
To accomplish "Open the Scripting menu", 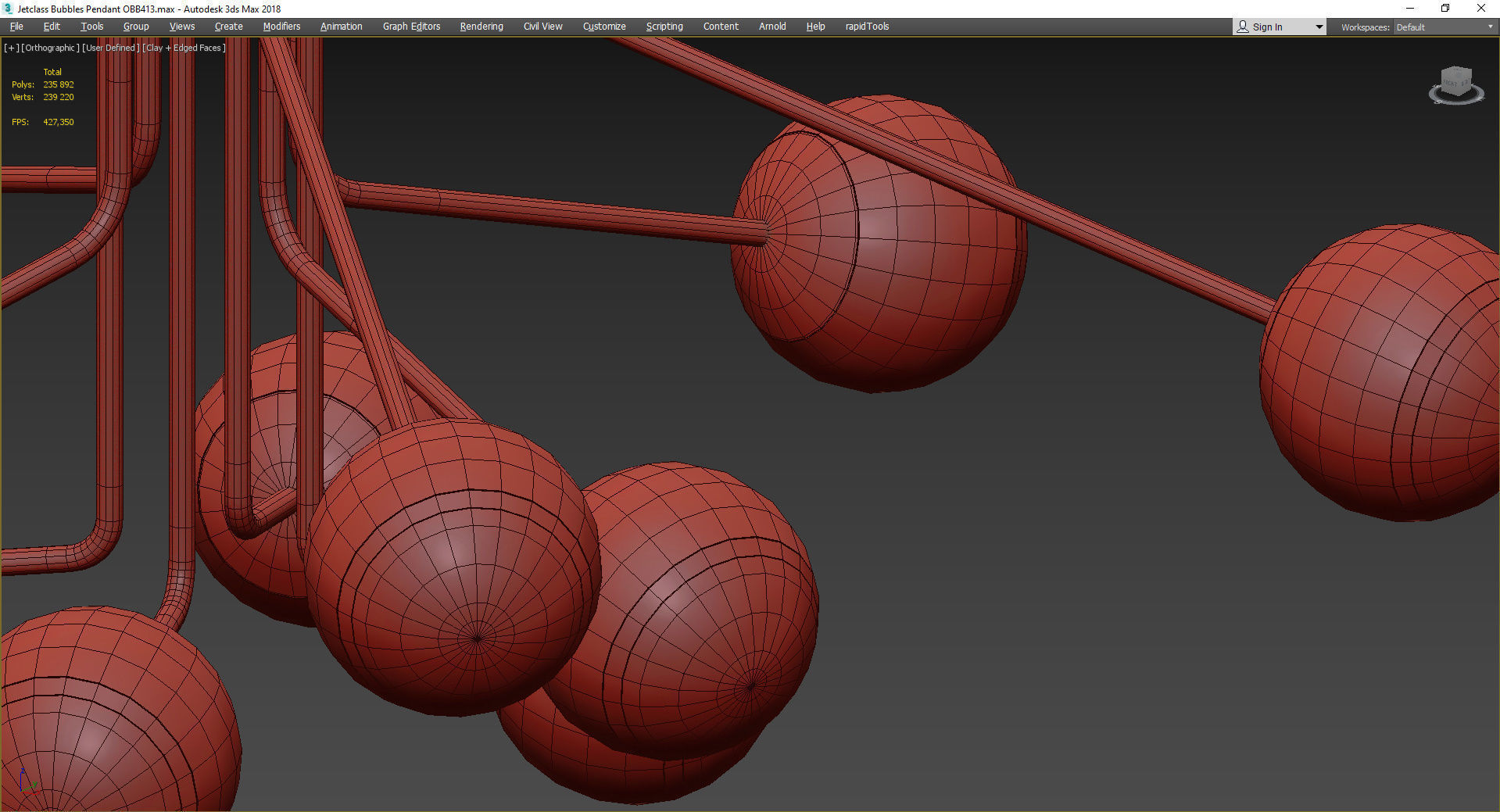I will (x=664, y=27).
